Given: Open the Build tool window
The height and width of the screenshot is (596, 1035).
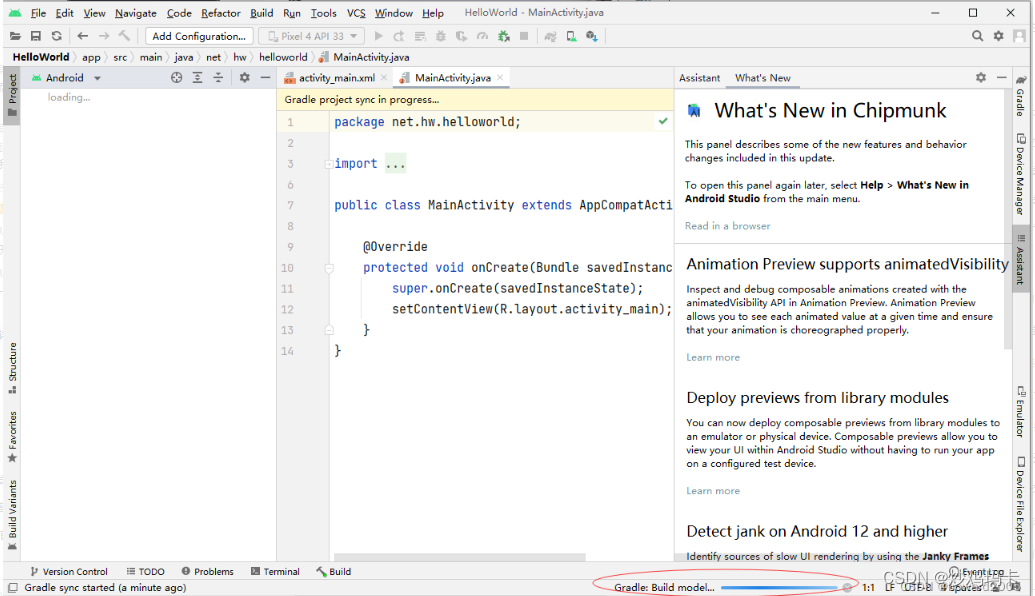Looking at the screenshot, I should (333, 572).
